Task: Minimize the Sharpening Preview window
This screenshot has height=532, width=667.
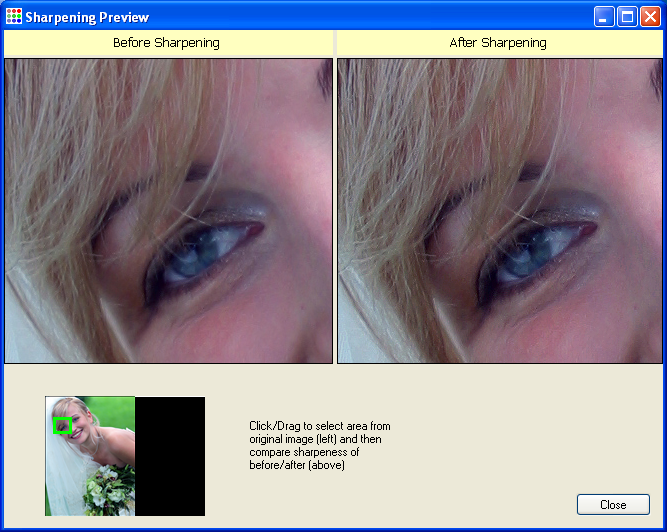Action: tap(604, 17)
